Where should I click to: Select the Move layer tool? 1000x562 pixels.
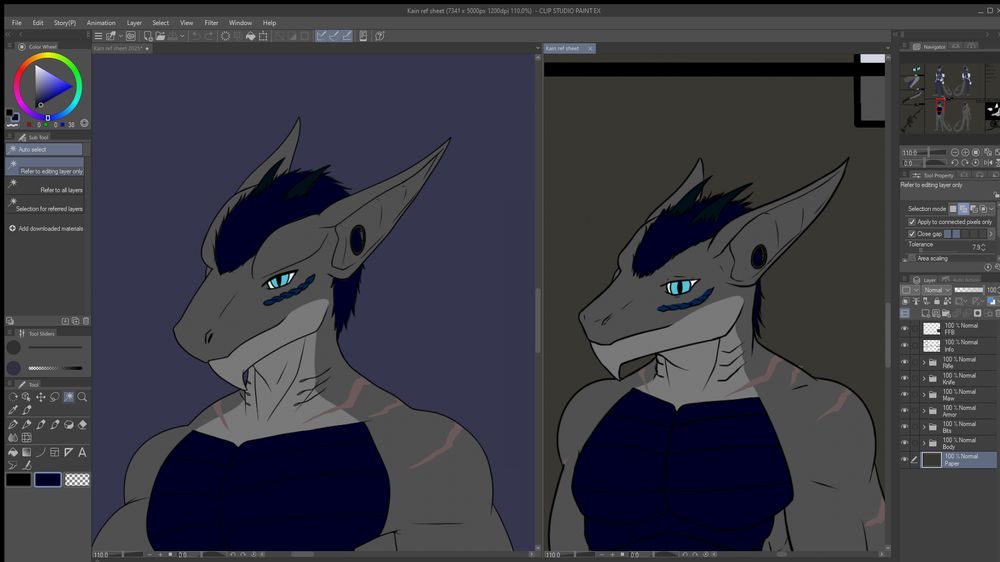(x=40, y=397)
